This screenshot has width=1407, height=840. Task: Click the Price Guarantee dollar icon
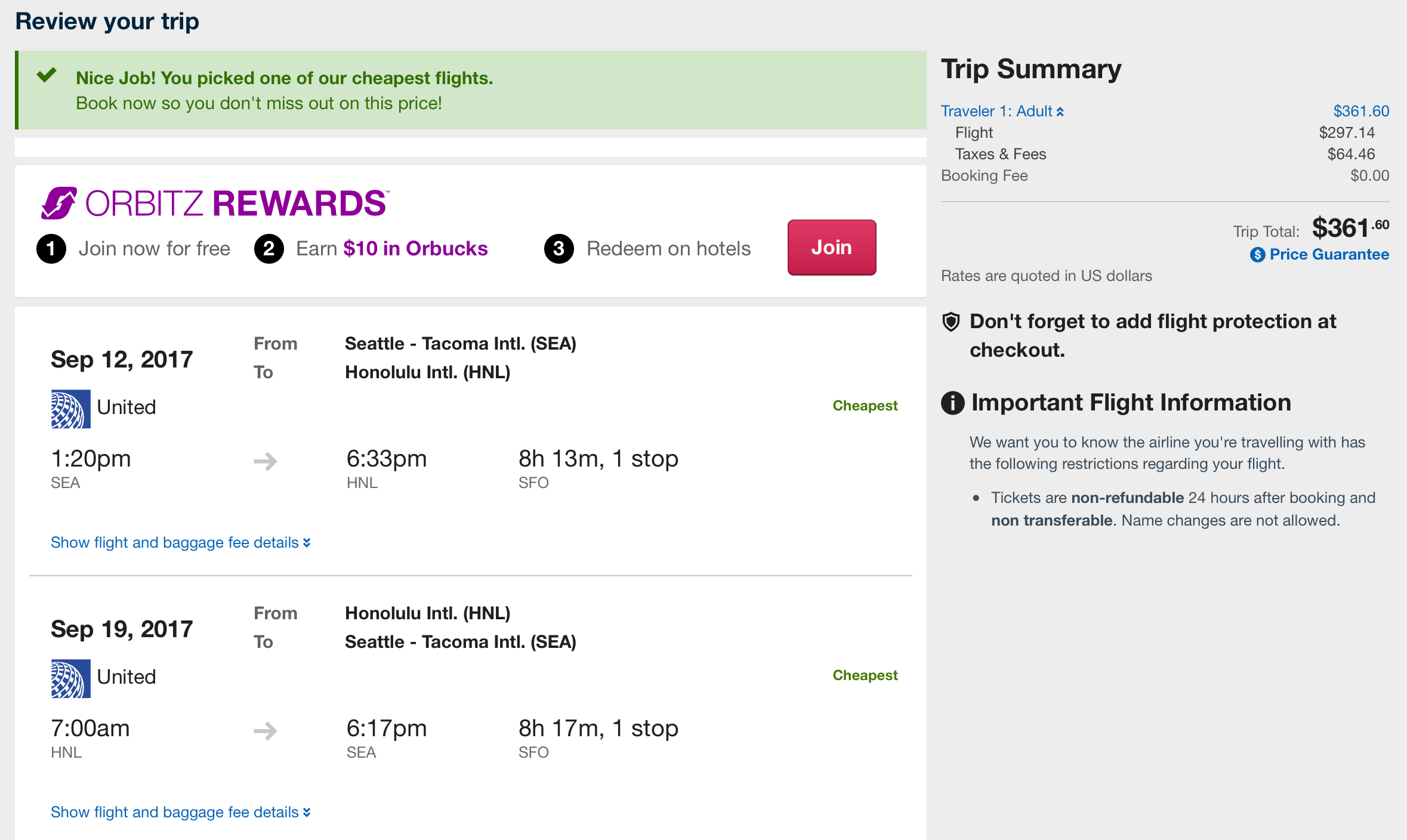[1257, 255]
